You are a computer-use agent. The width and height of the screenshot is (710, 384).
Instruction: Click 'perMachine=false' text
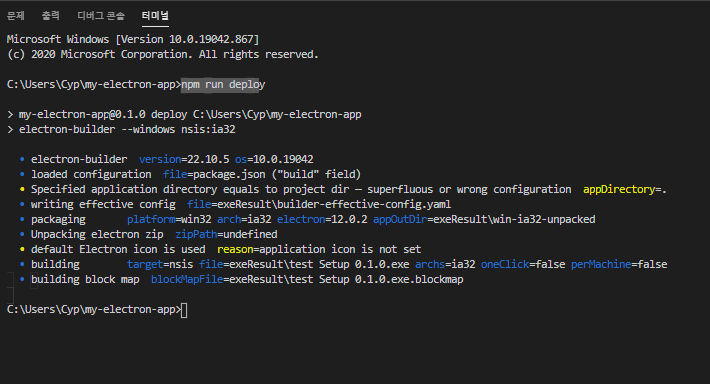pos(619,264)
